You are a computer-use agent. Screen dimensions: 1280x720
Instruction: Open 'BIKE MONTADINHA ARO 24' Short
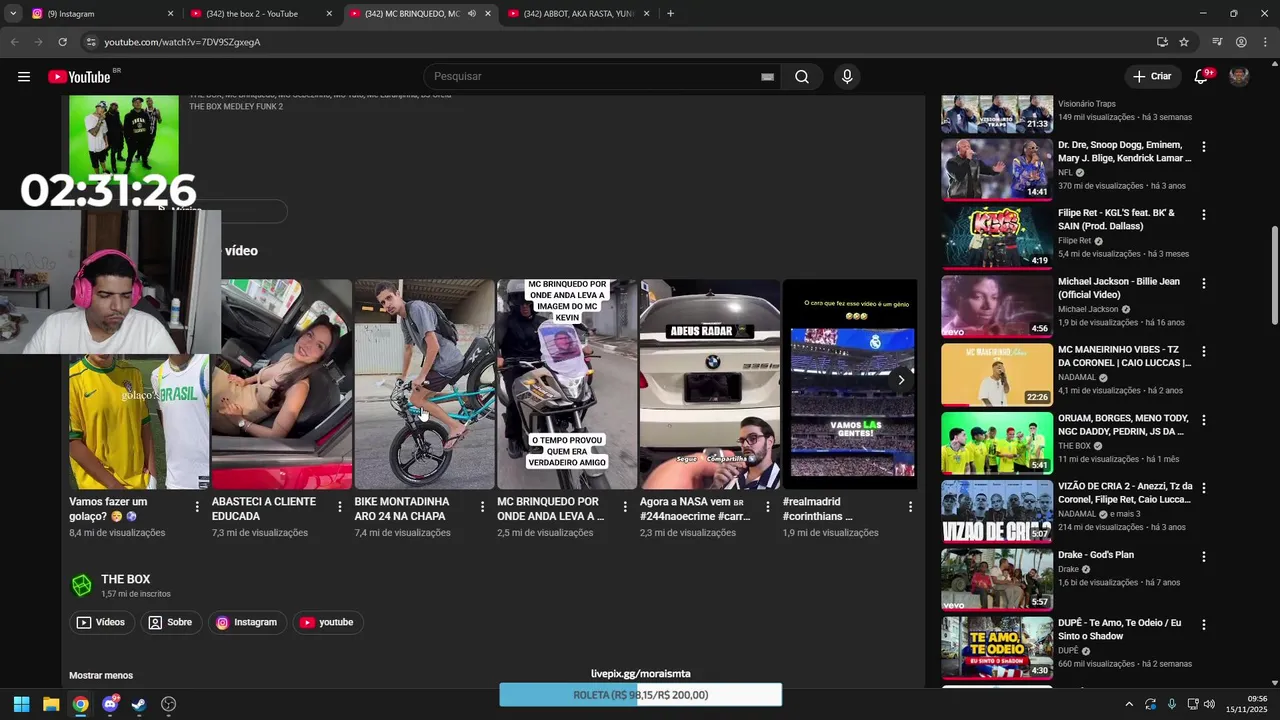(424, 384)
